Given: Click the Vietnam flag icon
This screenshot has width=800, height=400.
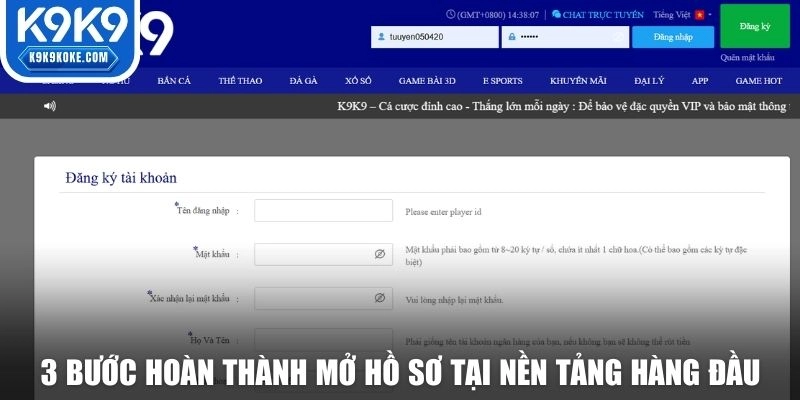Looking at the screenshot, I should 699,15.
